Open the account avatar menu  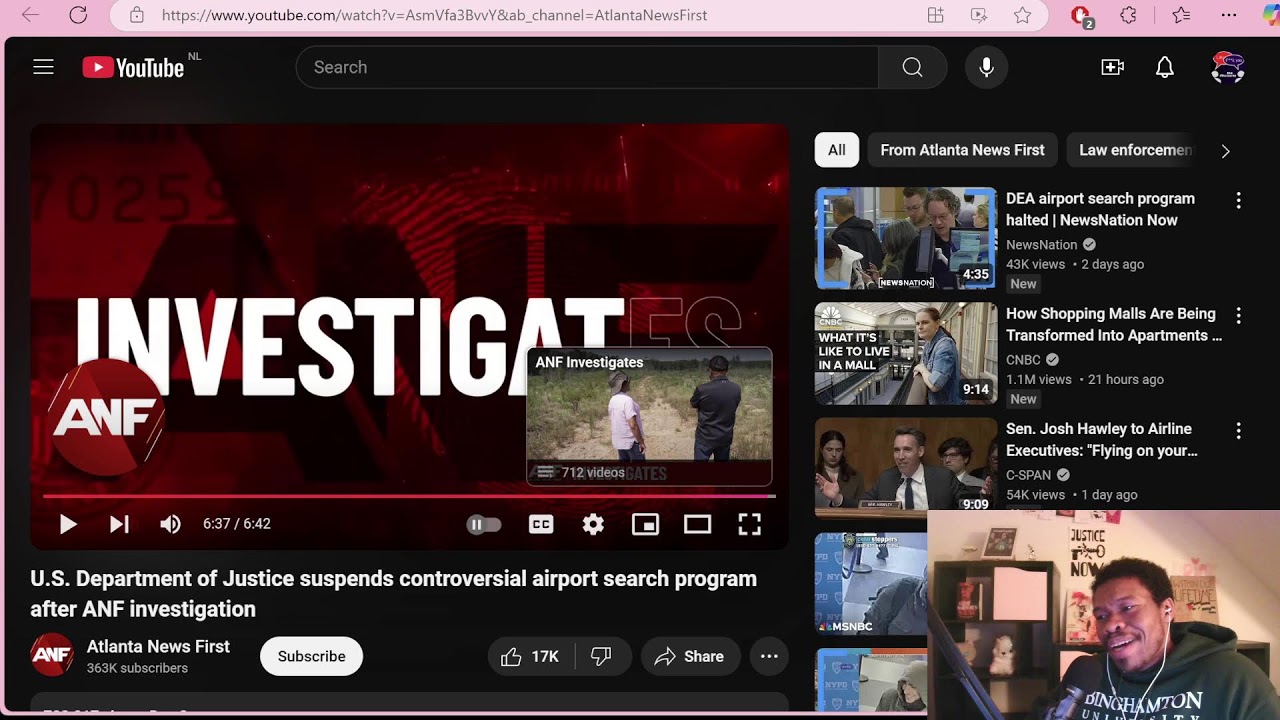point(1228,67)
